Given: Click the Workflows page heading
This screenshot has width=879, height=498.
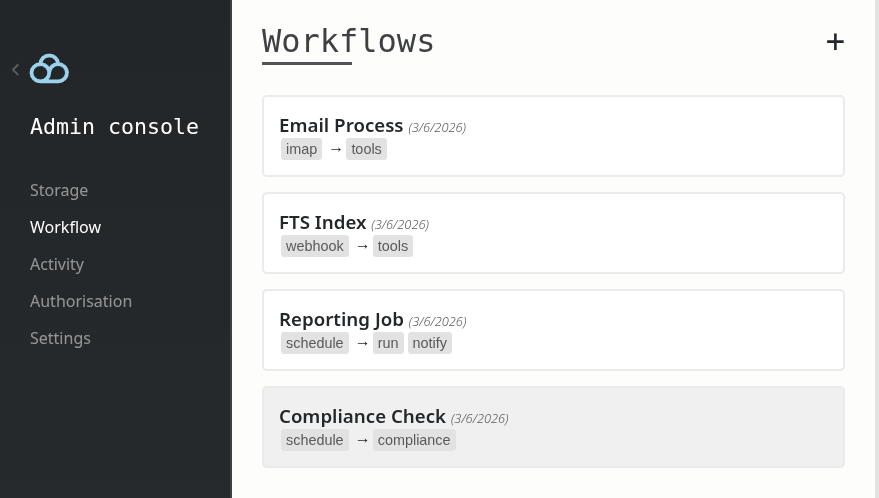Looking at the screenshot, I should [x=348, y=41].
